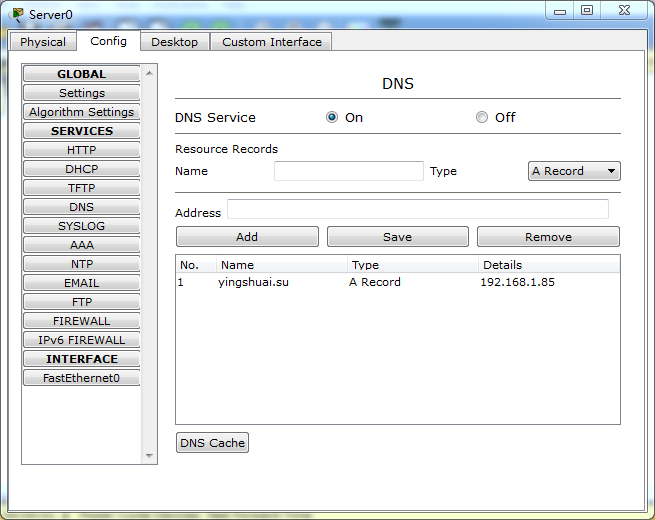Image resolution: width=655 pixels, height=520 pixels.
Task: Open the EMAIL service config
Action: coord(81,283)
